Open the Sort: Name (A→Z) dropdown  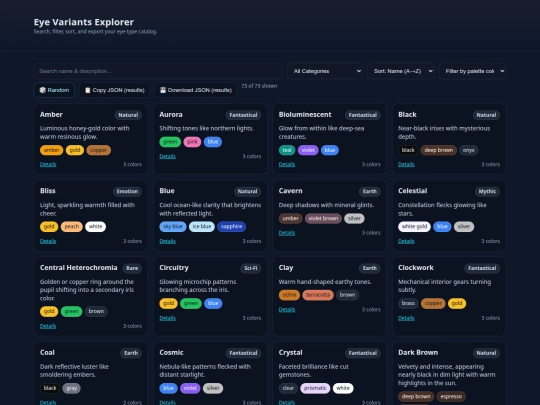(x=401, y=71)
